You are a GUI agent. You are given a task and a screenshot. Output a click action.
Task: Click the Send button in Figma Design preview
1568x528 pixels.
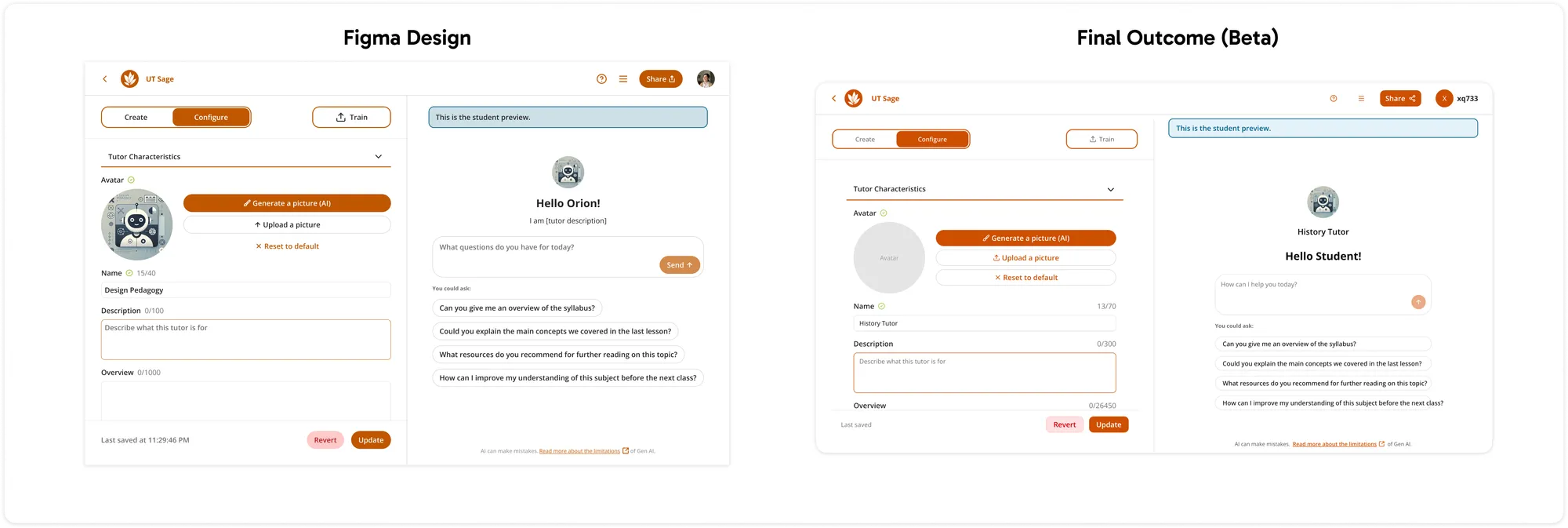680,265
